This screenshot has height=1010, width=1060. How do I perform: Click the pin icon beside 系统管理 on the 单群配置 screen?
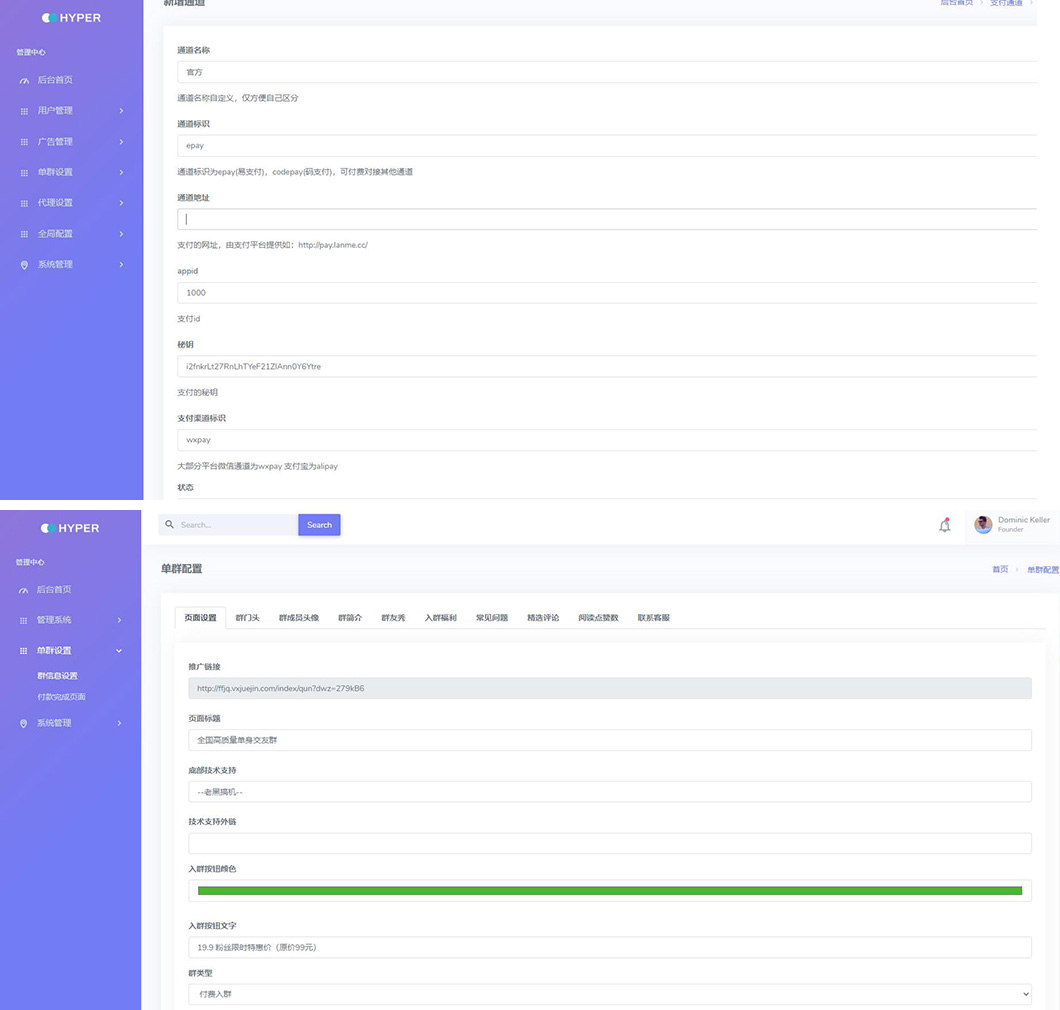pos(24,723)
